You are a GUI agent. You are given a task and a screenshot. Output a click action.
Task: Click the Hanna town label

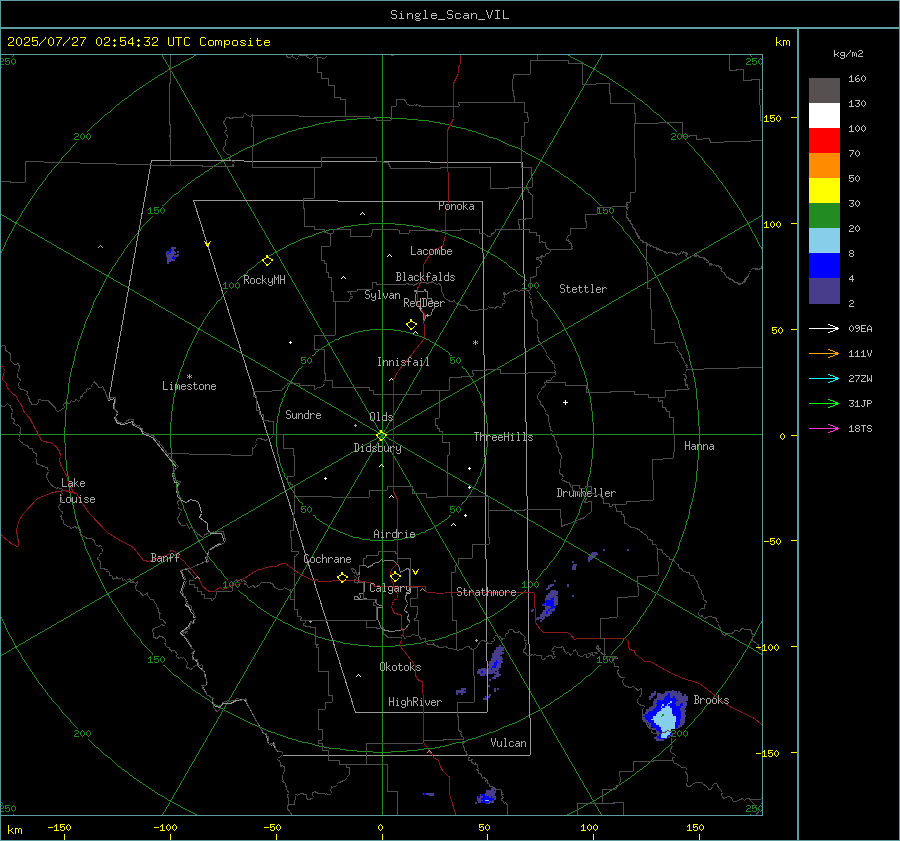click(x=699, y=446)
